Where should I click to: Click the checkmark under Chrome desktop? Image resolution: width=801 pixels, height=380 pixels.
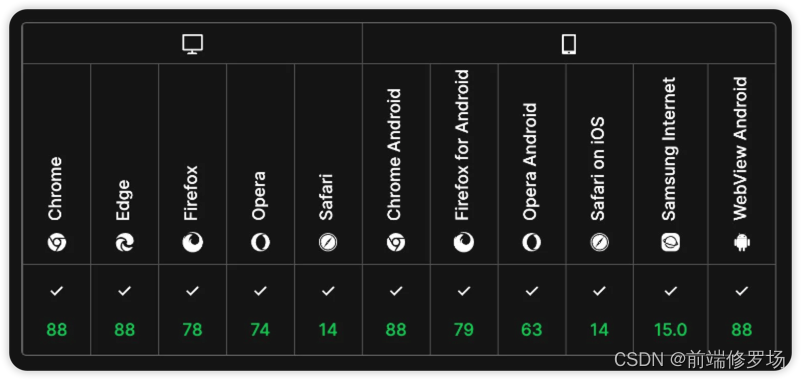pyautogui.click(x=57, y=291)
